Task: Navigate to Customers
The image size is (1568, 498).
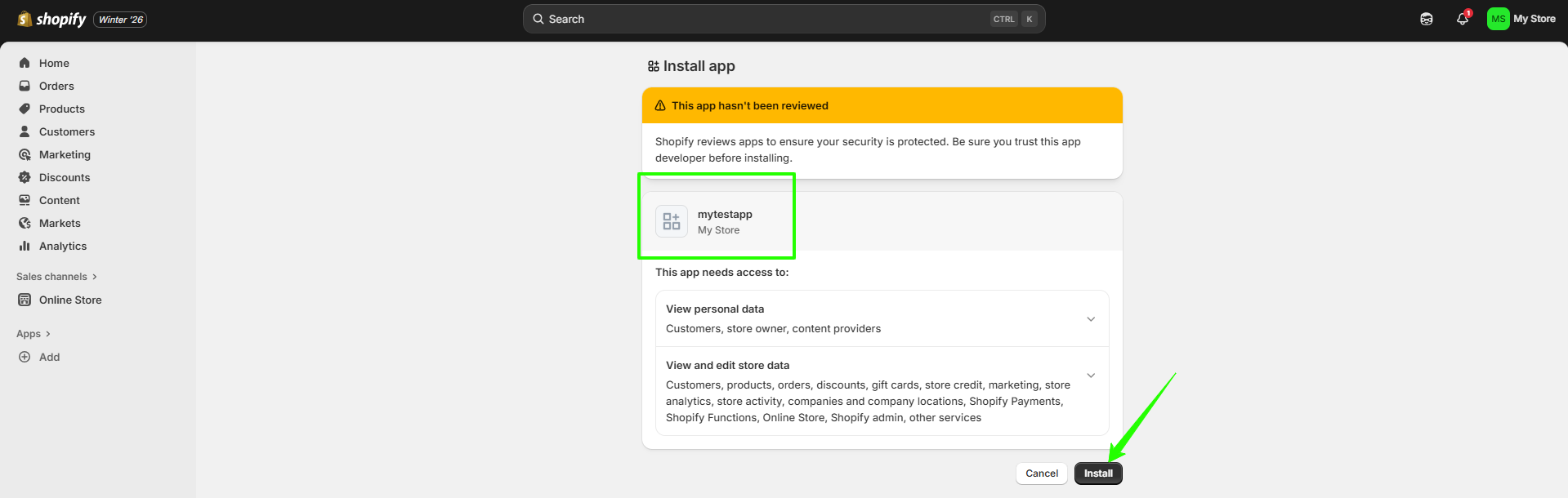Action: (66, 131)
